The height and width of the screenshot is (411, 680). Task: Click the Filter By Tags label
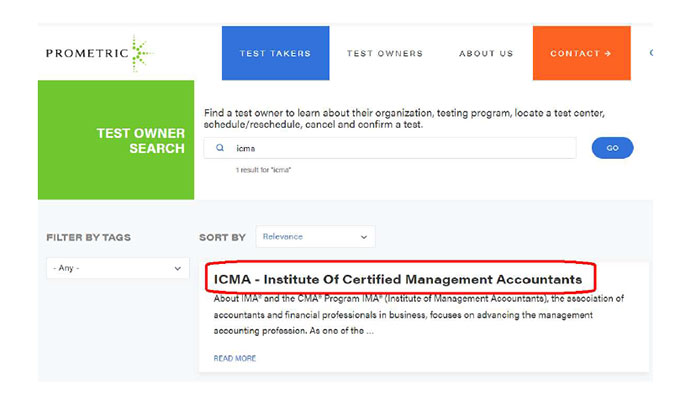(x=88, y=238)
